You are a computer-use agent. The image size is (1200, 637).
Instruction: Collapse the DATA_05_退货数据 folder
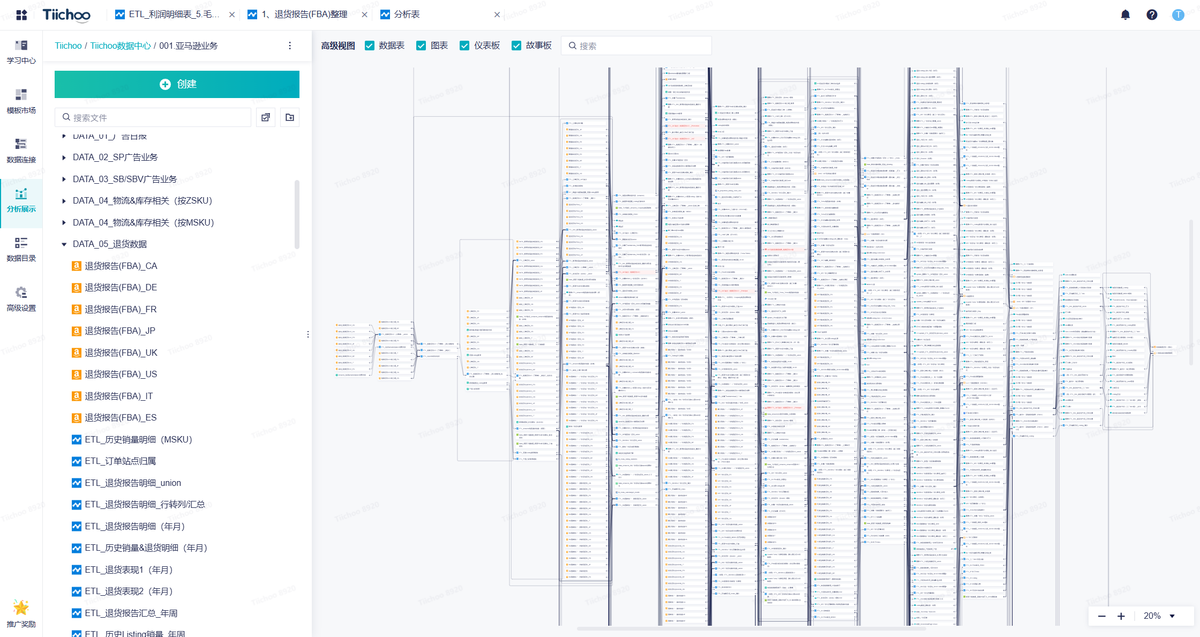click(64, 244)
